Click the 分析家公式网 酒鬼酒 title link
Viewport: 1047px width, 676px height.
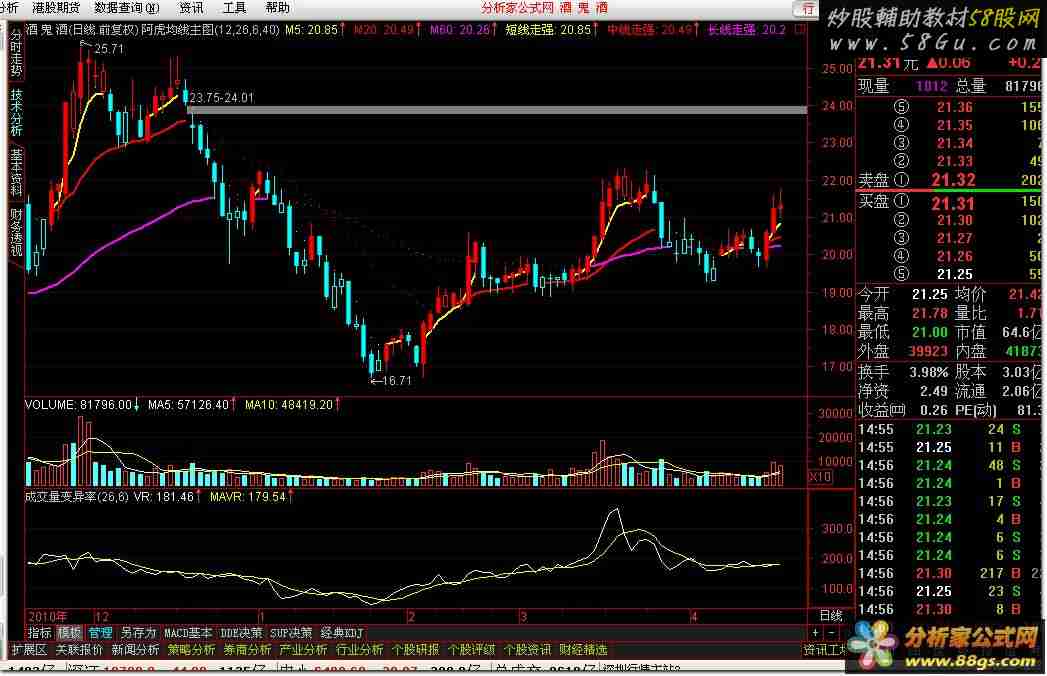click(545, 8)
